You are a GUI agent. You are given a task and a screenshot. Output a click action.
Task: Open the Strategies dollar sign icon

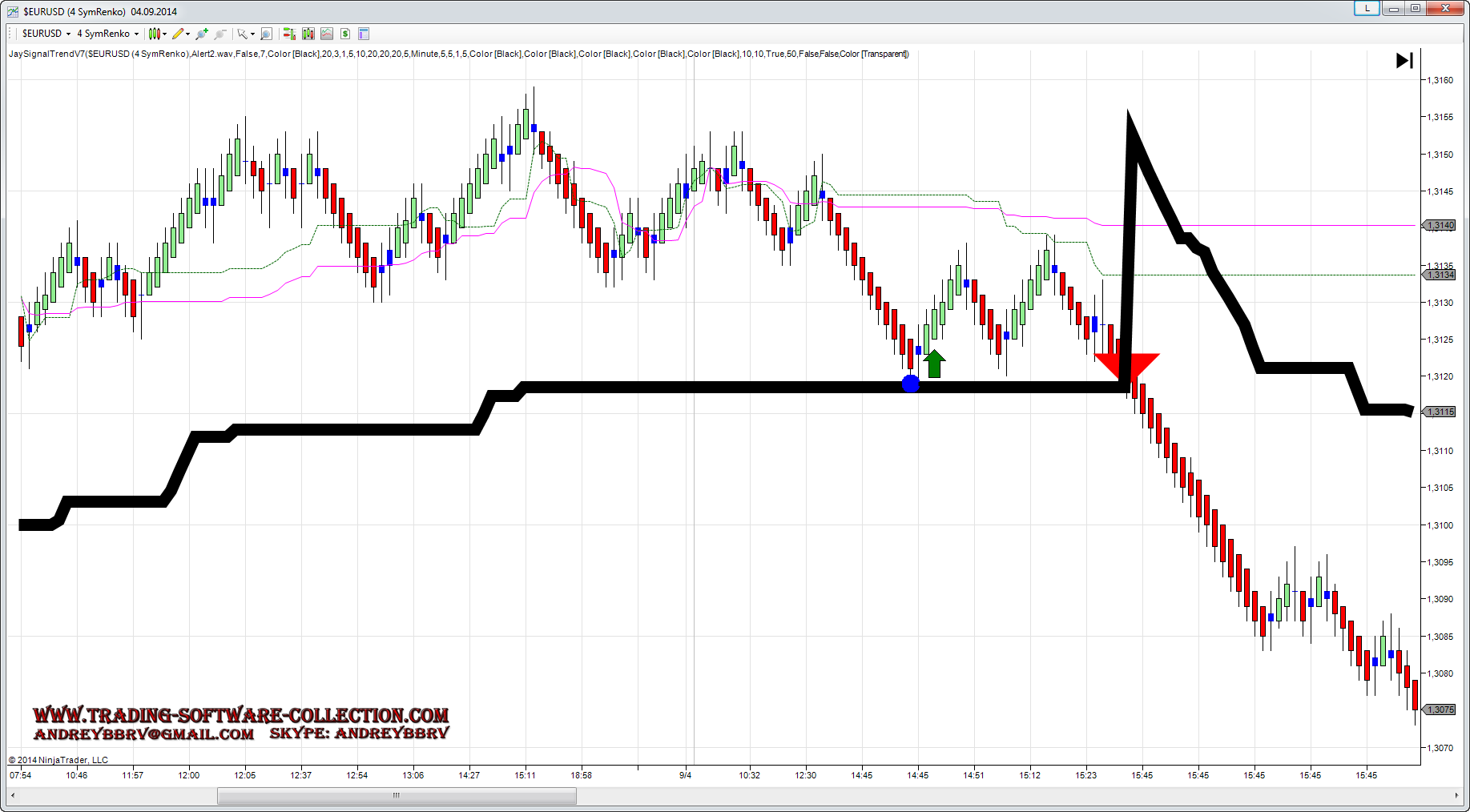coord(345,34)
